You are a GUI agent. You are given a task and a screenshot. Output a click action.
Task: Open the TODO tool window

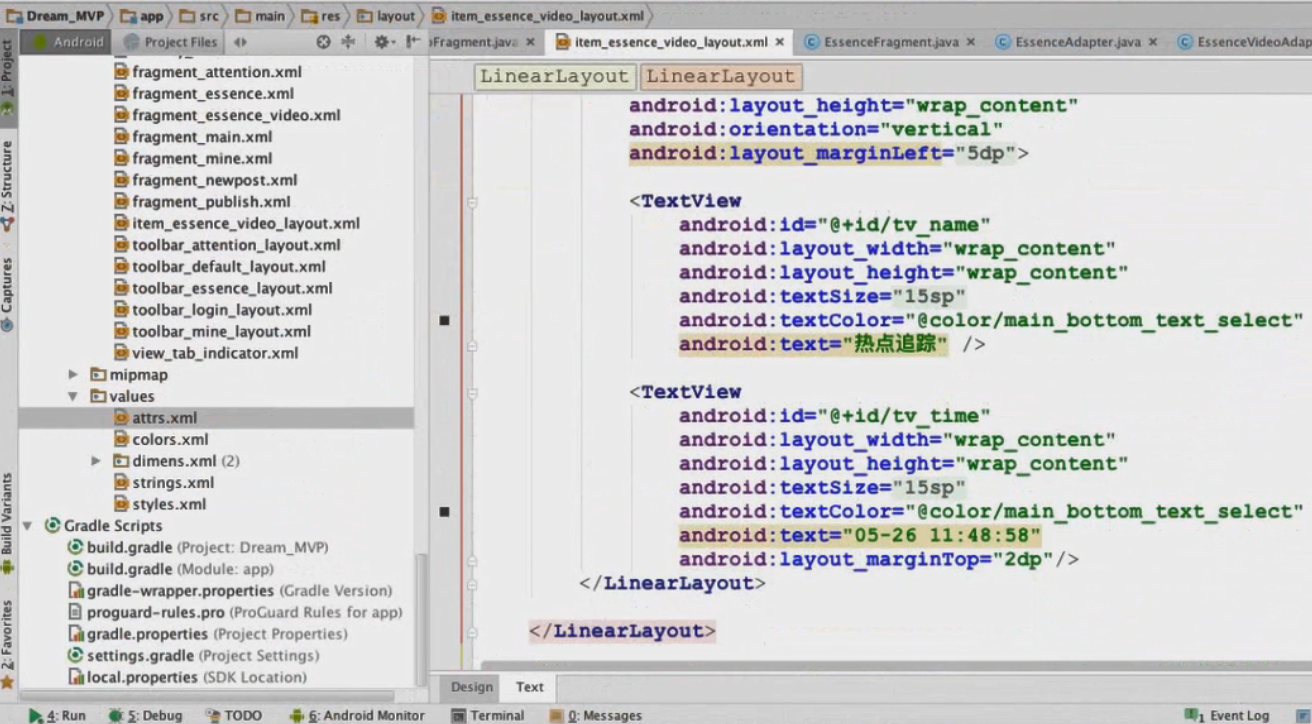(234, 715)
